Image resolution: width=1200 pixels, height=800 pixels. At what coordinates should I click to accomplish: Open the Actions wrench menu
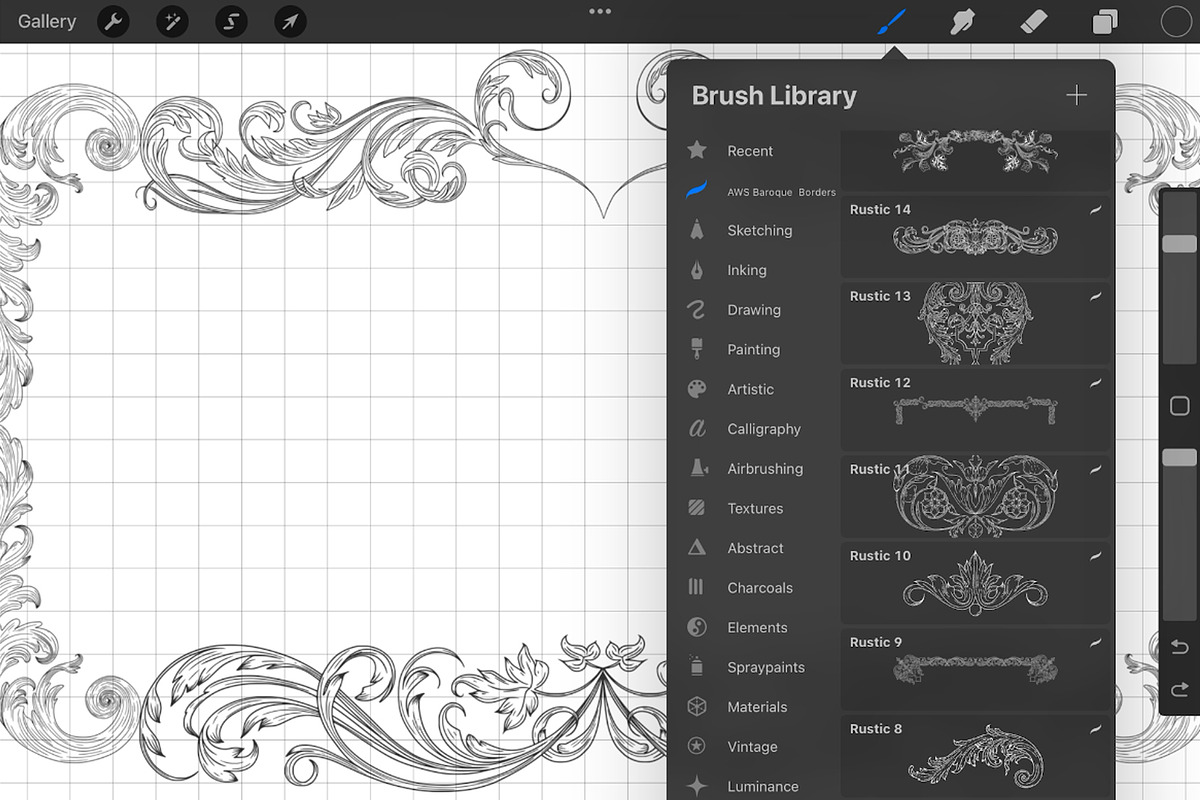(x=113, y=21)
